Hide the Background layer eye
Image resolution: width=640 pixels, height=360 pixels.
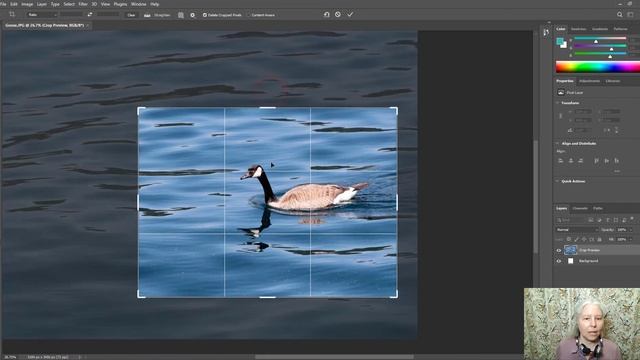(x=559, y=261)
